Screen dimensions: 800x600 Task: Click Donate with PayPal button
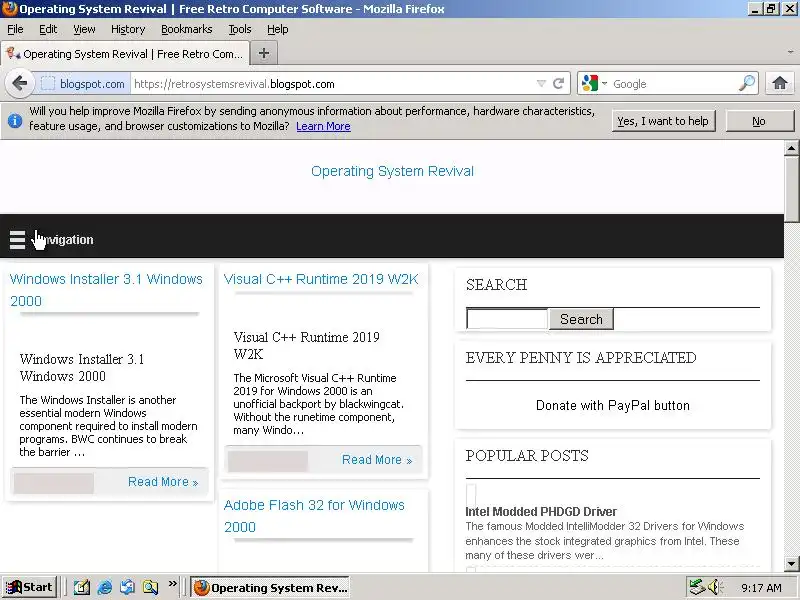click(613, 405)
